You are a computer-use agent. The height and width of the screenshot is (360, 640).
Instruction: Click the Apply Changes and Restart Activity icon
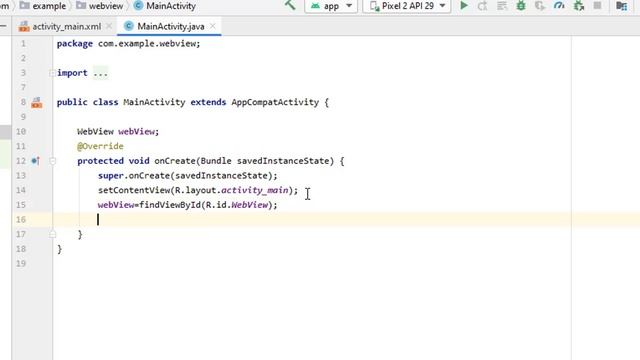[482, 6]
